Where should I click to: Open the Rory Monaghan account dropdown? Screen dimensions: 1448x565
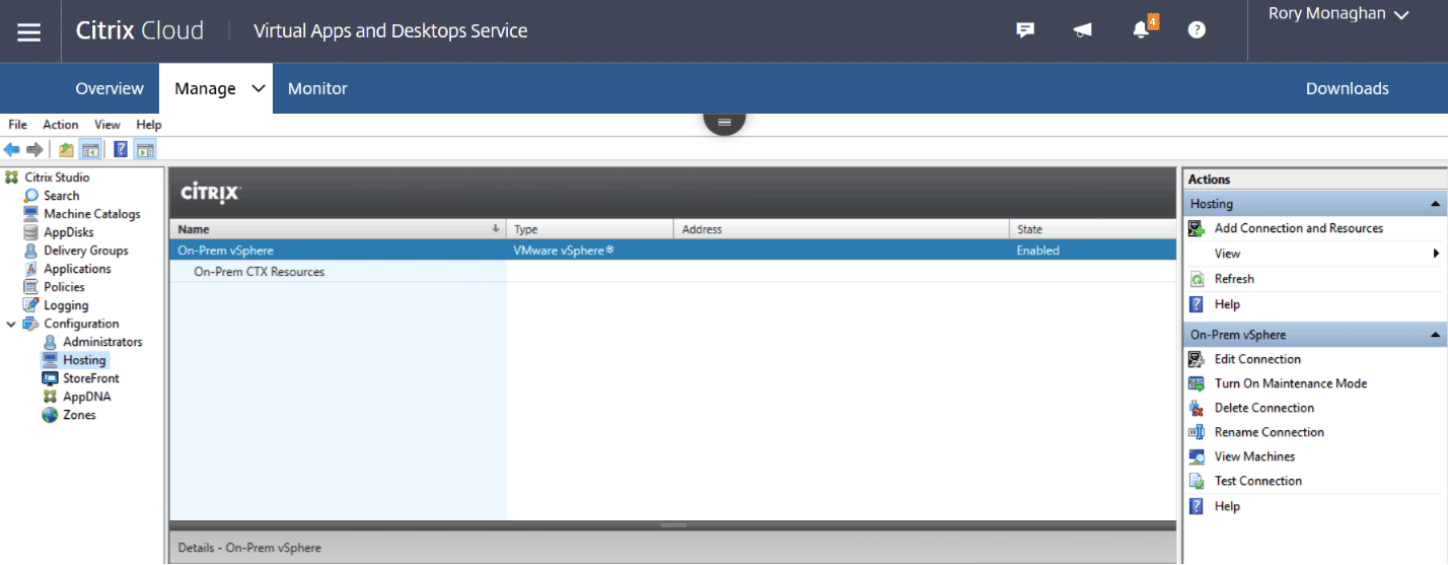(x=1338, y=14)
